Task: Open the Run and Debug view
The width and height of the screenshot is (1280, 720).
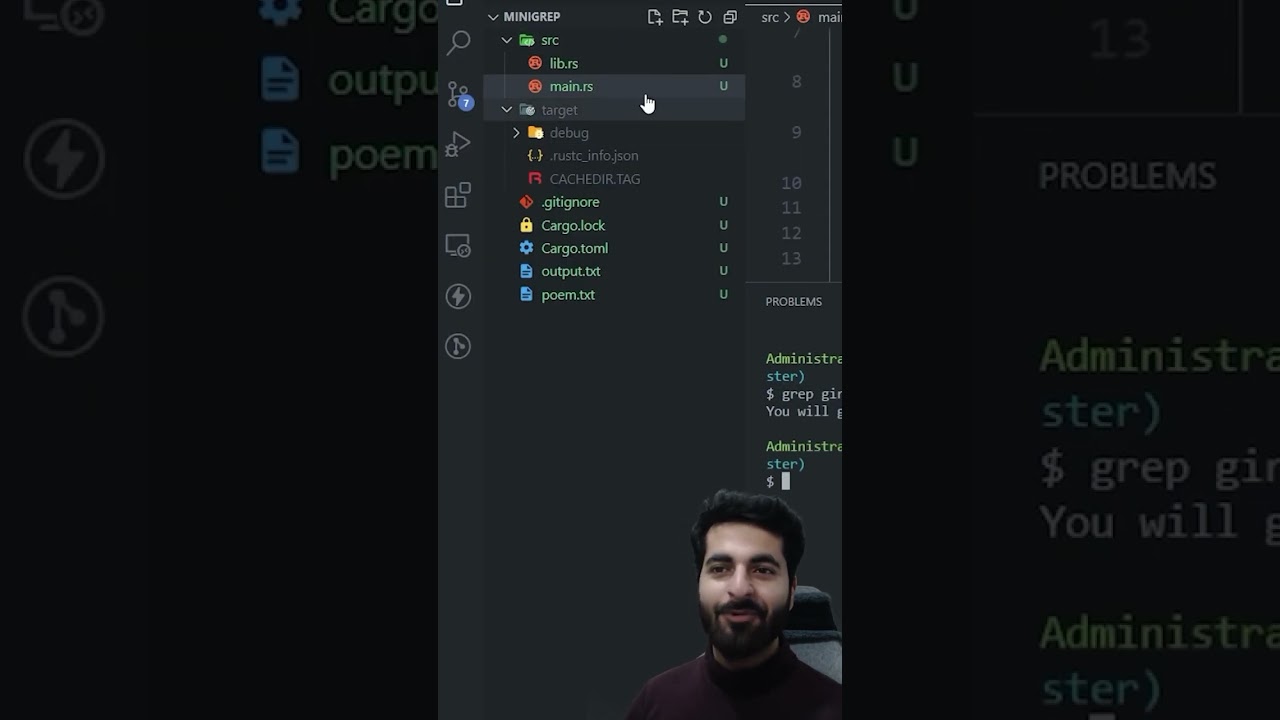Action: click(458, 145)
